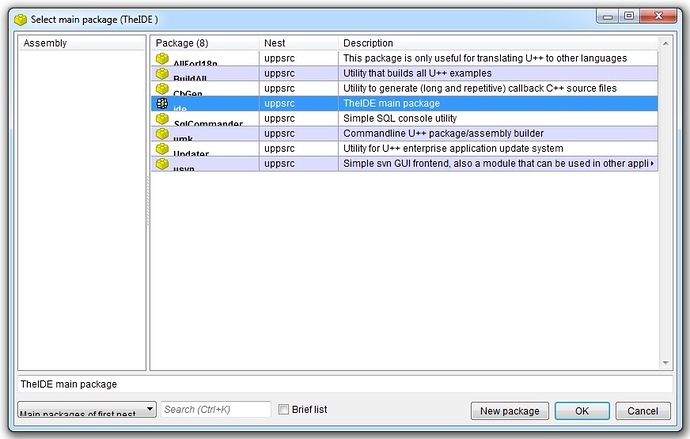Close the Select main package dialog
Image resolution: width=690 pixels, height=439 pixels.
[x=658, y=16]
